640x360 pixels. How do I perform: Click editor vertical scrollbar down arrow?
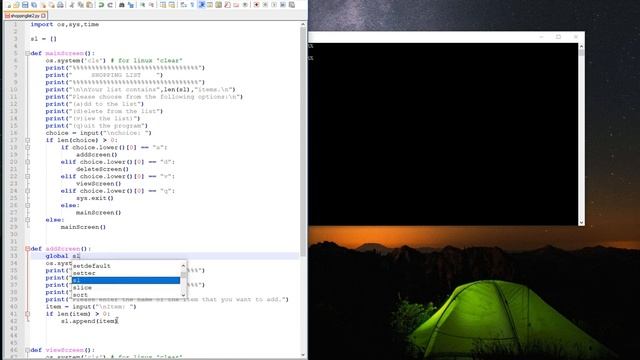(x=303, y=355)
